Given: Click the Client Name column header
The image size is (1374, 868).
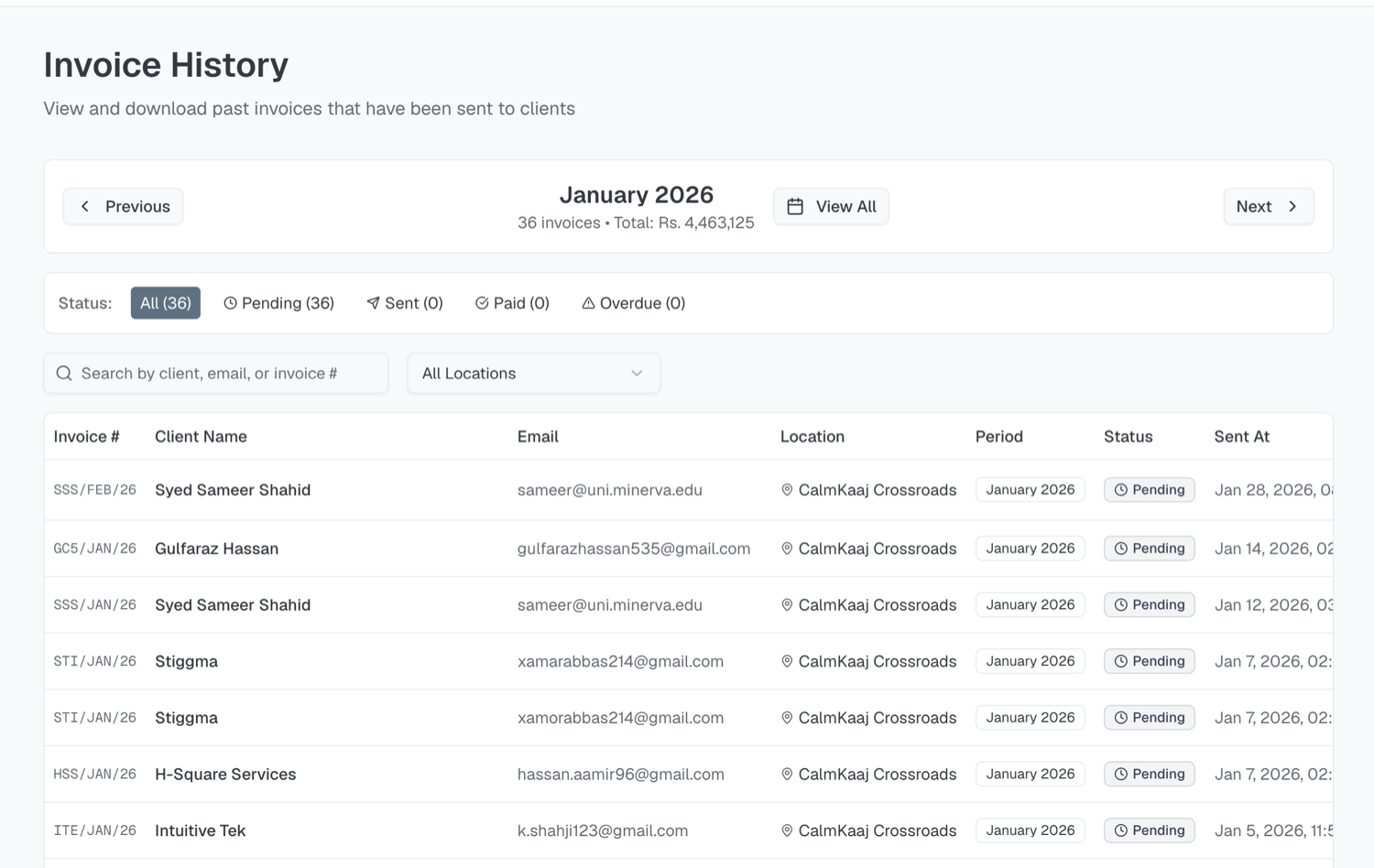Looking at the screenshot, I should coord(201,437).
